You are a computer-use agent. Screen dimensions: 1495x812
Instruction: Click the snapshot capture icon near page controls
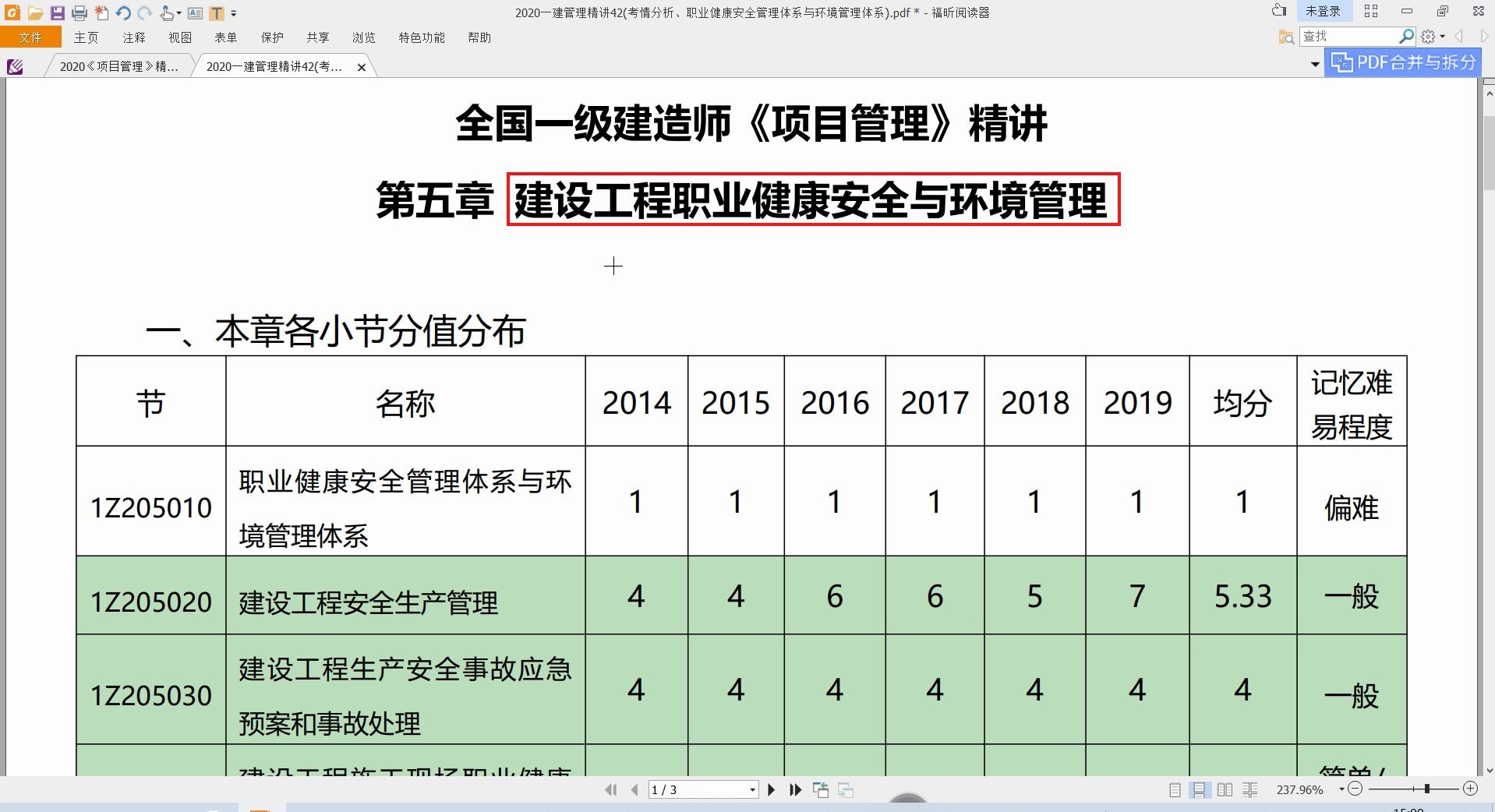[821, 789]
